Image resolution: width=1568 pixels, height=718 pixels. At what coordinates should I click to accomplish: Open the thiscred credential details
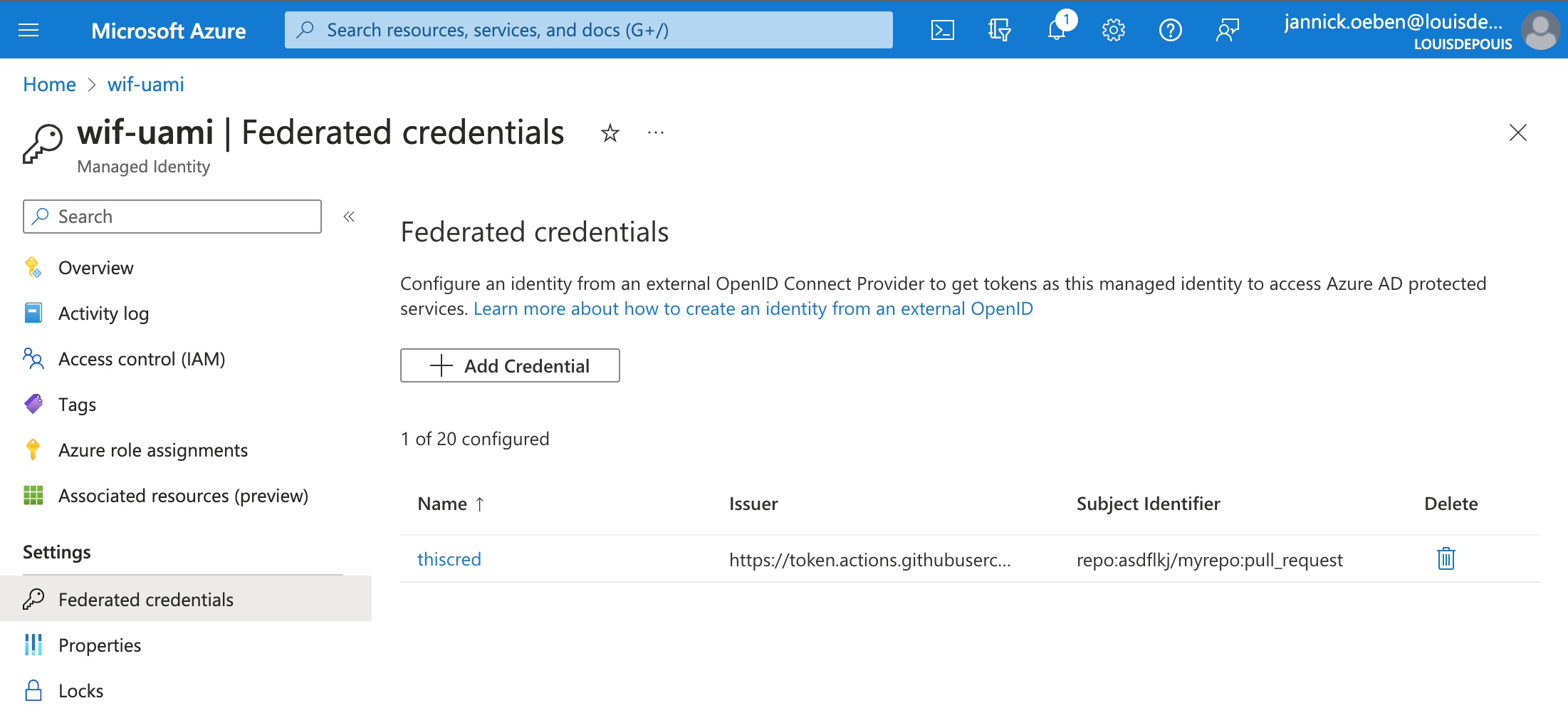(x=449, y=559)
